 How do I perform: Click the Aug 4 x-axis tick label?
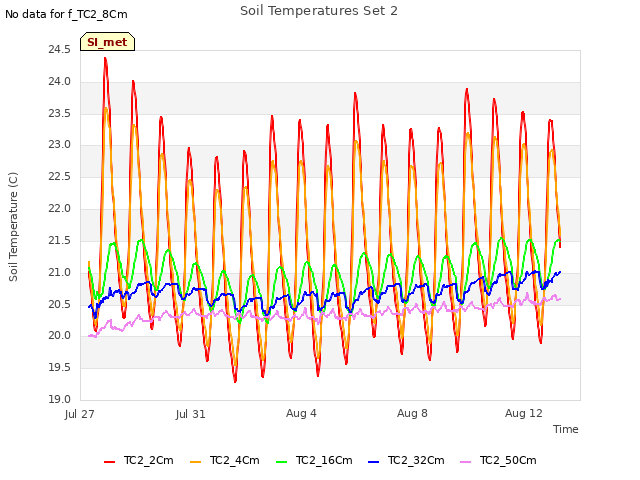[301, 413]
